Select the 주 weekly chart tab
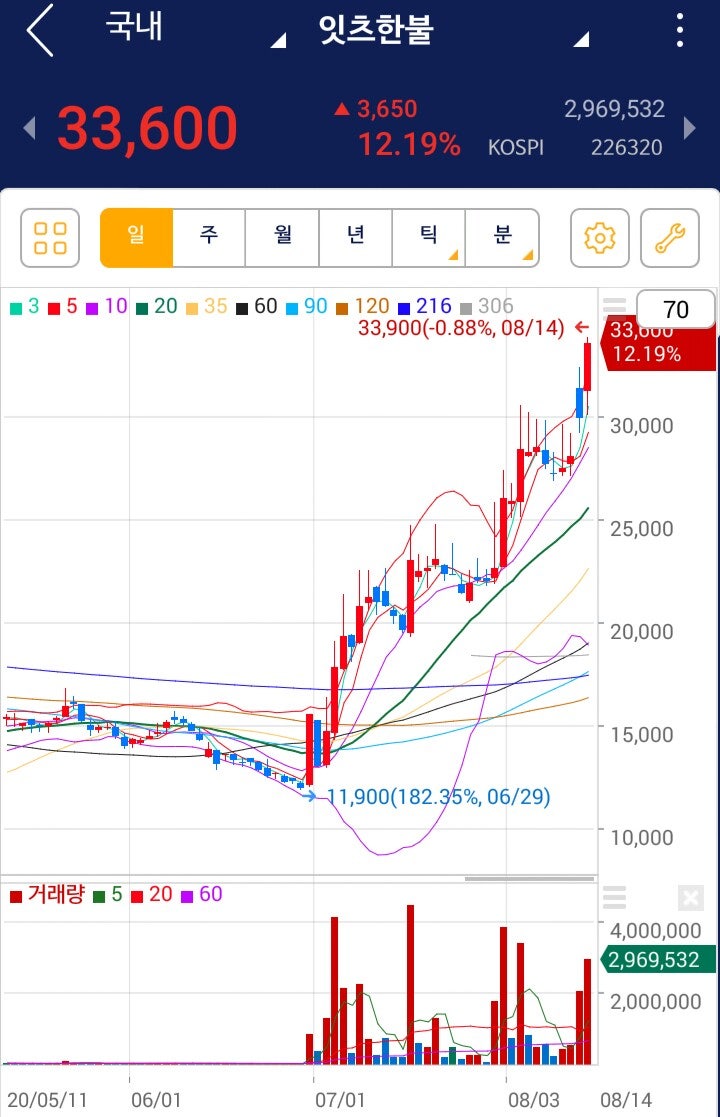This screenshot has height=1117, width=720. 209,238
